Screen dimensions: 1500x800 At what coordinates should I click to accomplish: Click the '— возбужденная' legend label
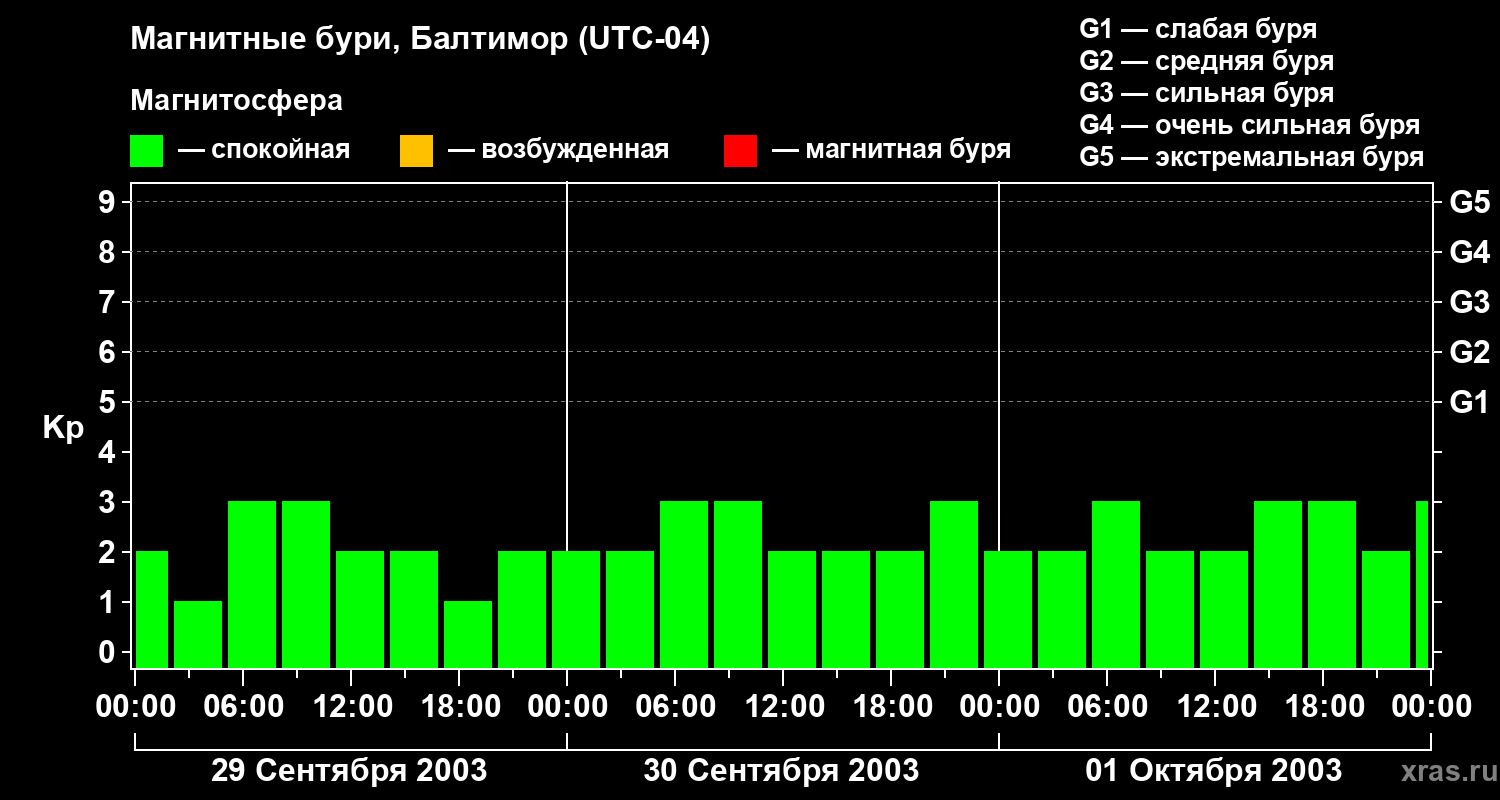click(558, 150)
